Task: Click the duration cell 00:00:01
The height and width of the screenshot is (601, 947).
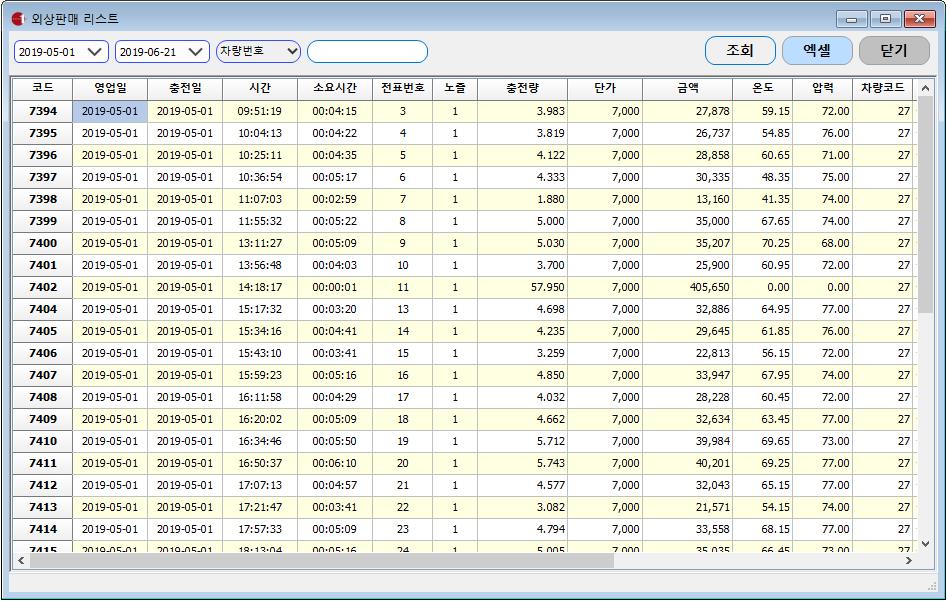Action: (x=335, y=287)
